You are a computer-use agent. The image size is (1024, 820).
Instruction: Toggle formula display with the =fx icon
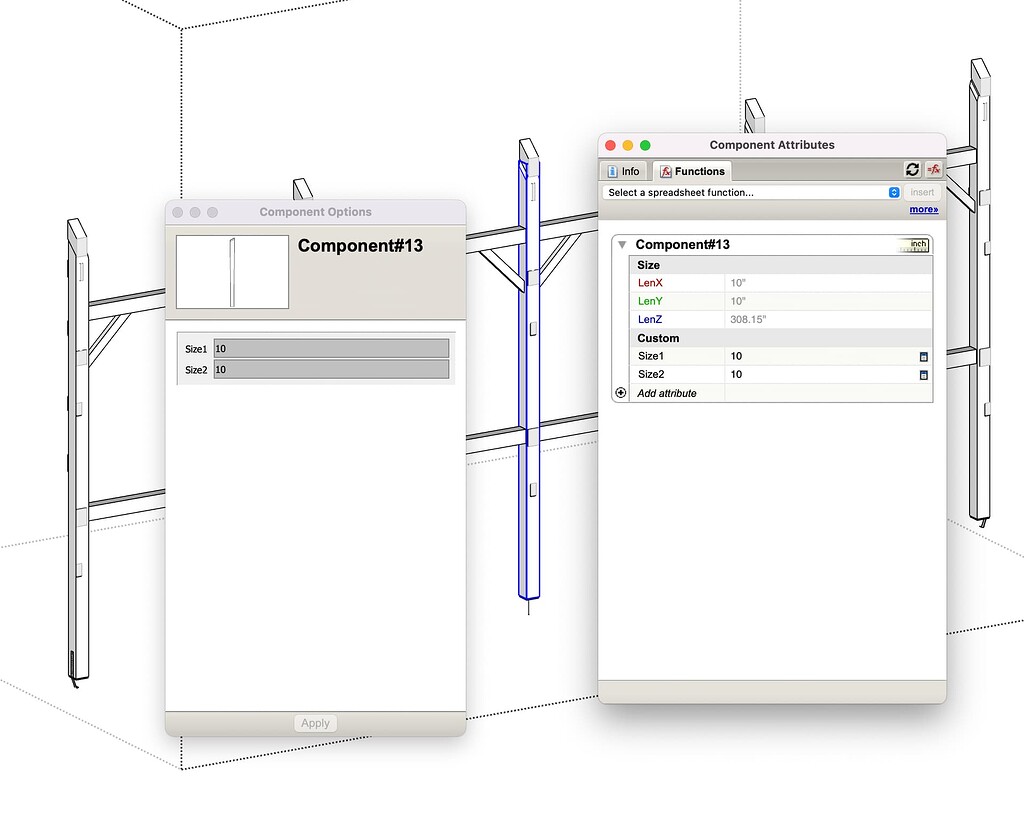933,170
